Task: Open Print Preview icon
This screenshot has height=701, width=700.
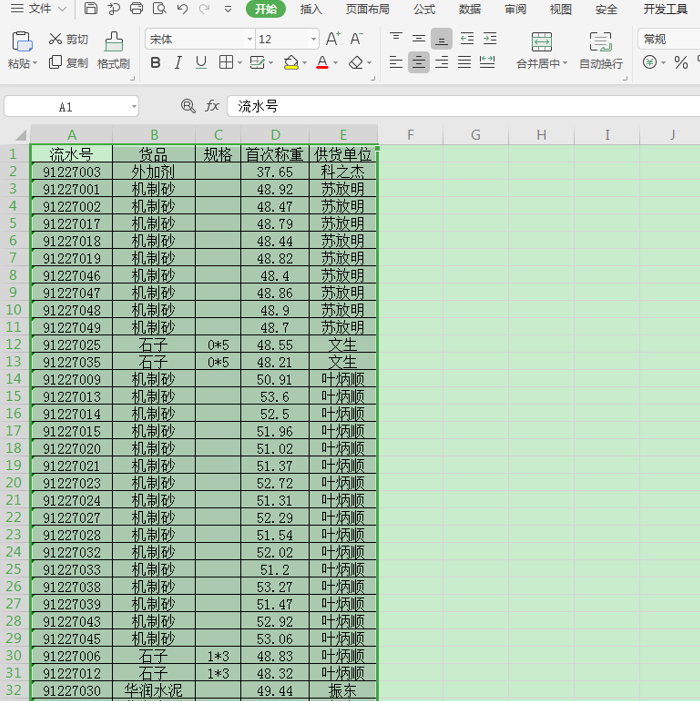Action: tap(159, 8)
